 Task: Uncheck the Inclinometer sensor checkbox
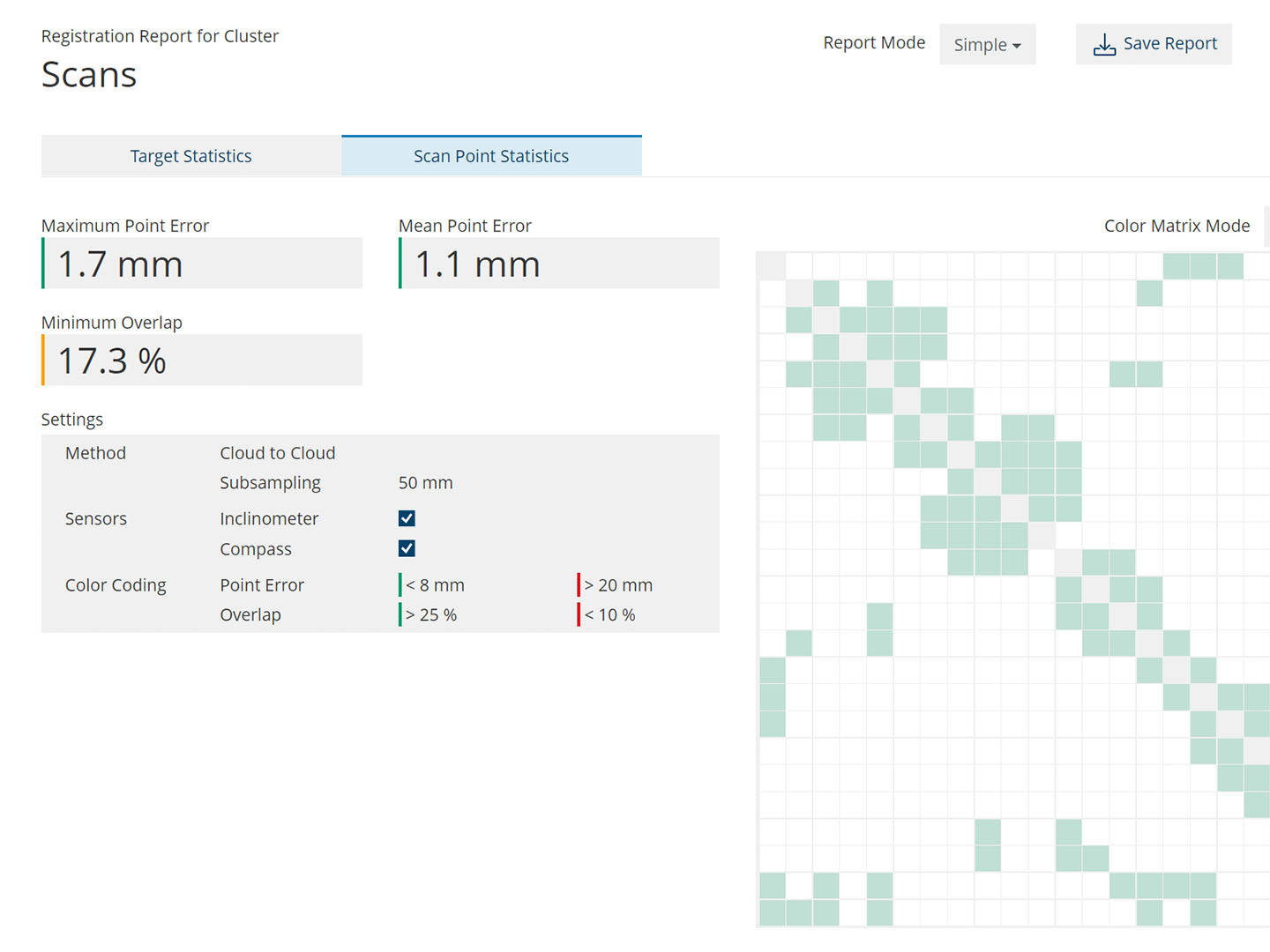point(407,518)
